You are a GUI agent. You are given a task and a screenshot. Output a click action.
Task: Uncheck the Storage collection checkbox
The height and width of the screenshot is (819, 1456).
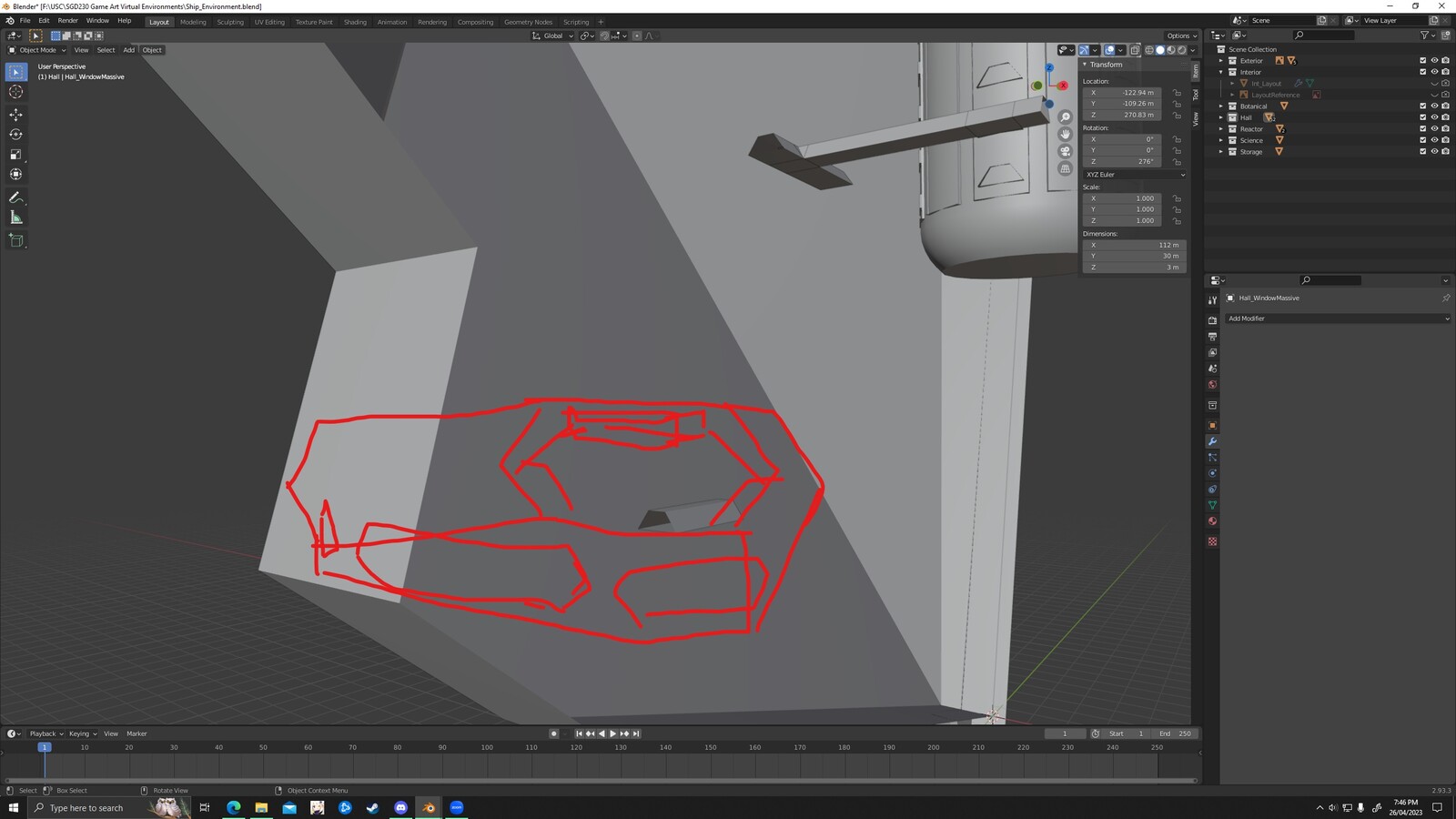click(1423, 152)
